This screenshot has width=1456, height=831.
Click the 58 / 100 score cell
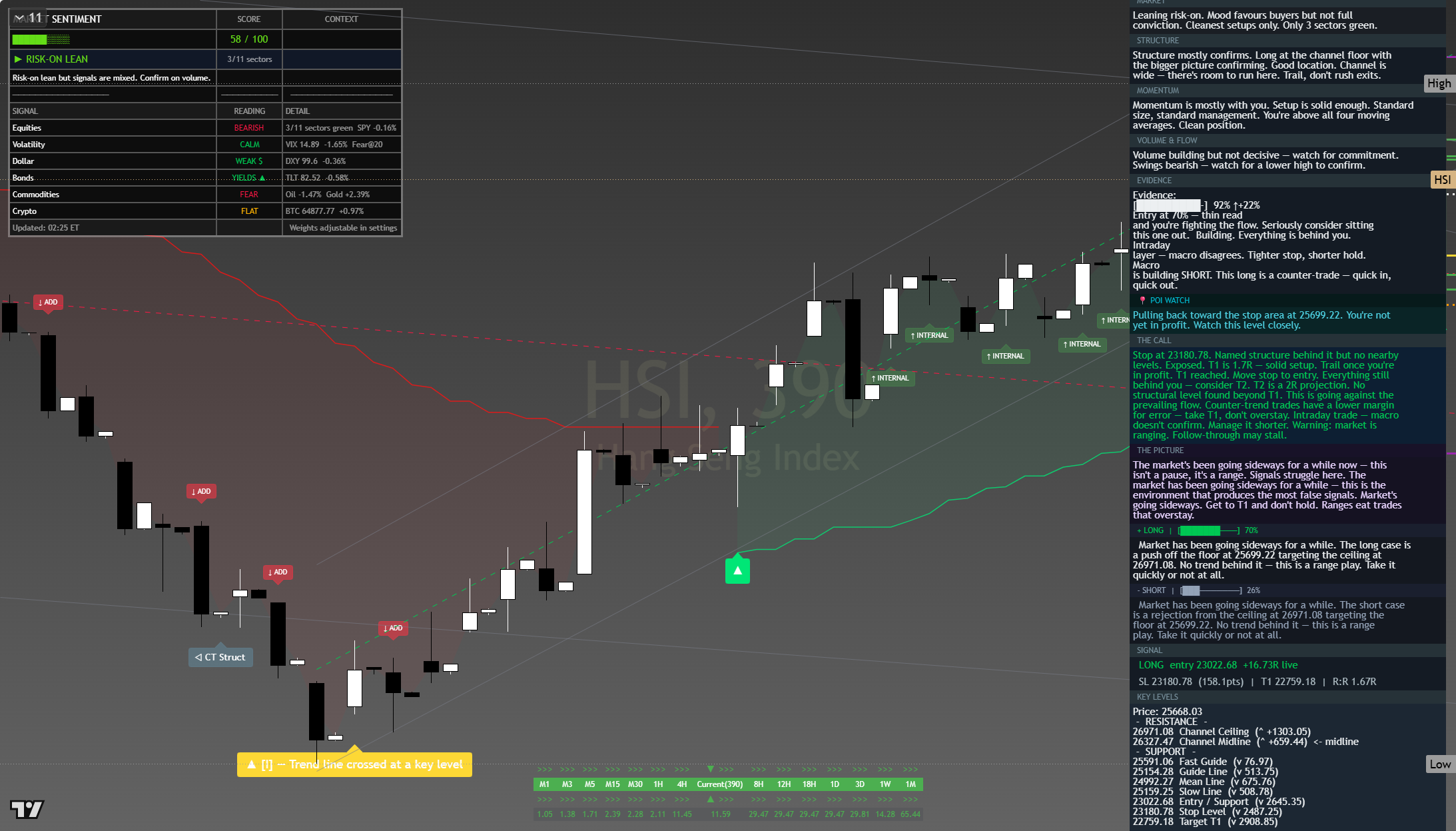pos(249,39)
